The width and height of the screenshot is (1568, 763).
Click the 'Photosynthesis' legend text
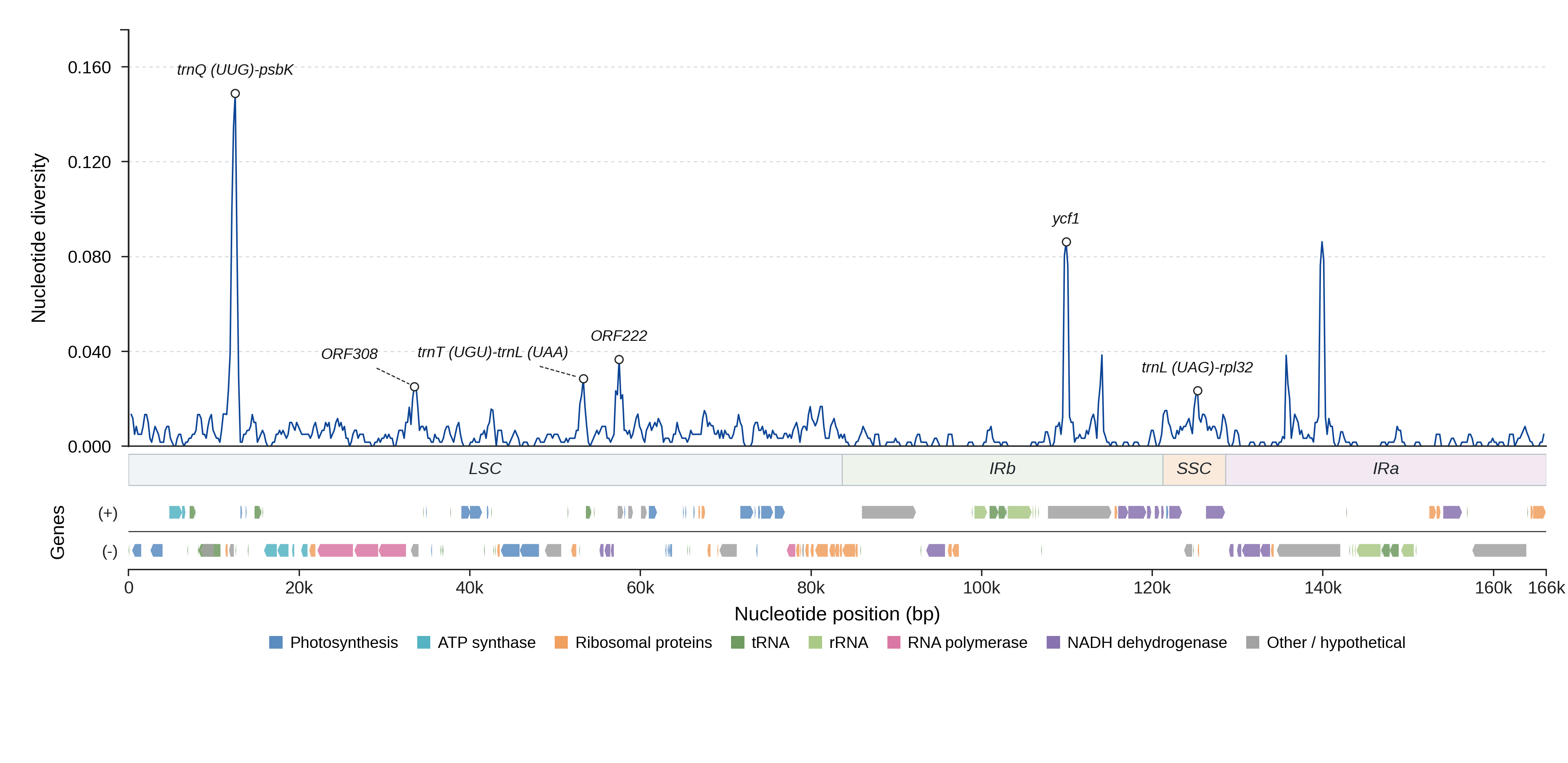pos(344,643)
